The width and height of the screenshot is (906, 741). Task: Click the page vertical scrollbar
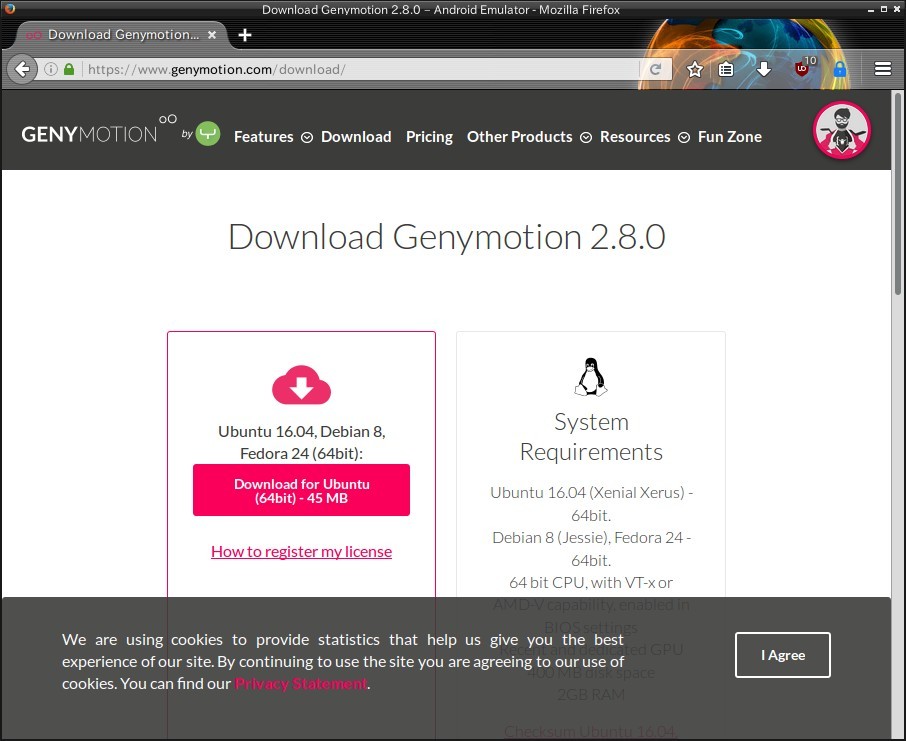pyautogui.click(x=897, y=194)
